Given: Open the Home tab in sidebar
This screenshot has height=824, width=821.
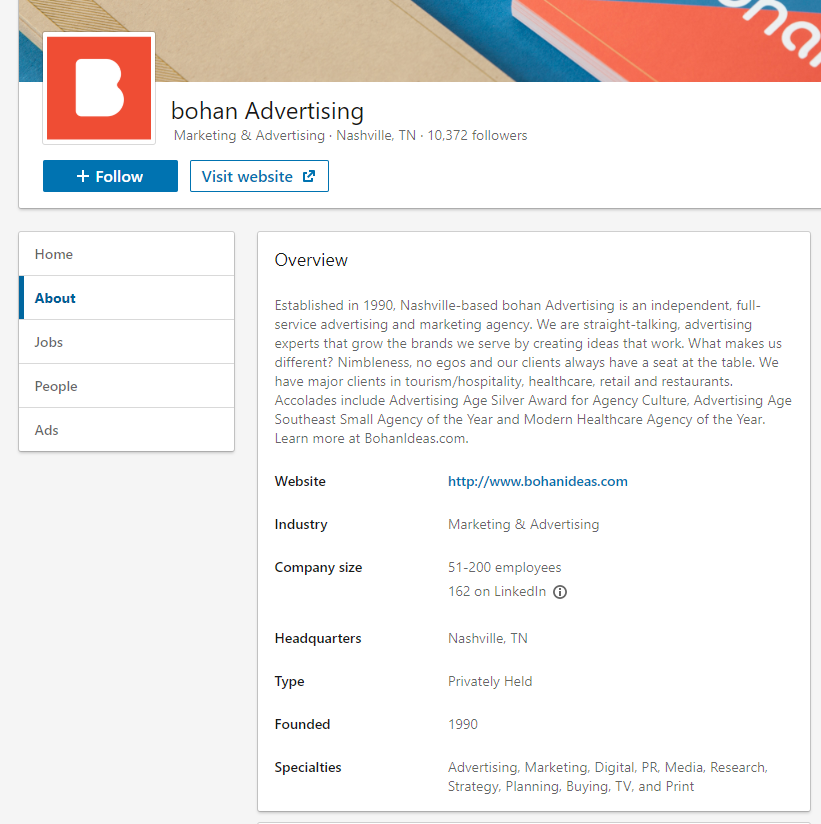Looking at the screenshot, I should [54, 254].
